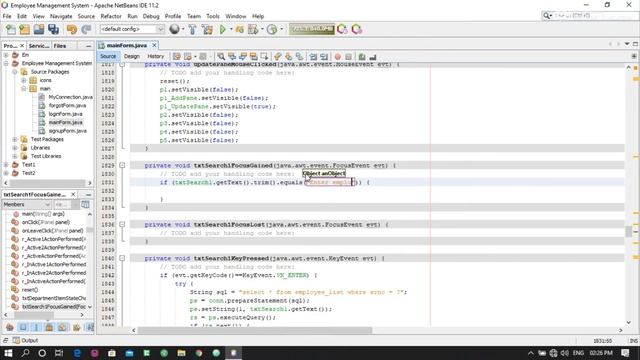Screen dimensions: 640x360
Task: Switch to the Services tab
Action: coord(39,46)
